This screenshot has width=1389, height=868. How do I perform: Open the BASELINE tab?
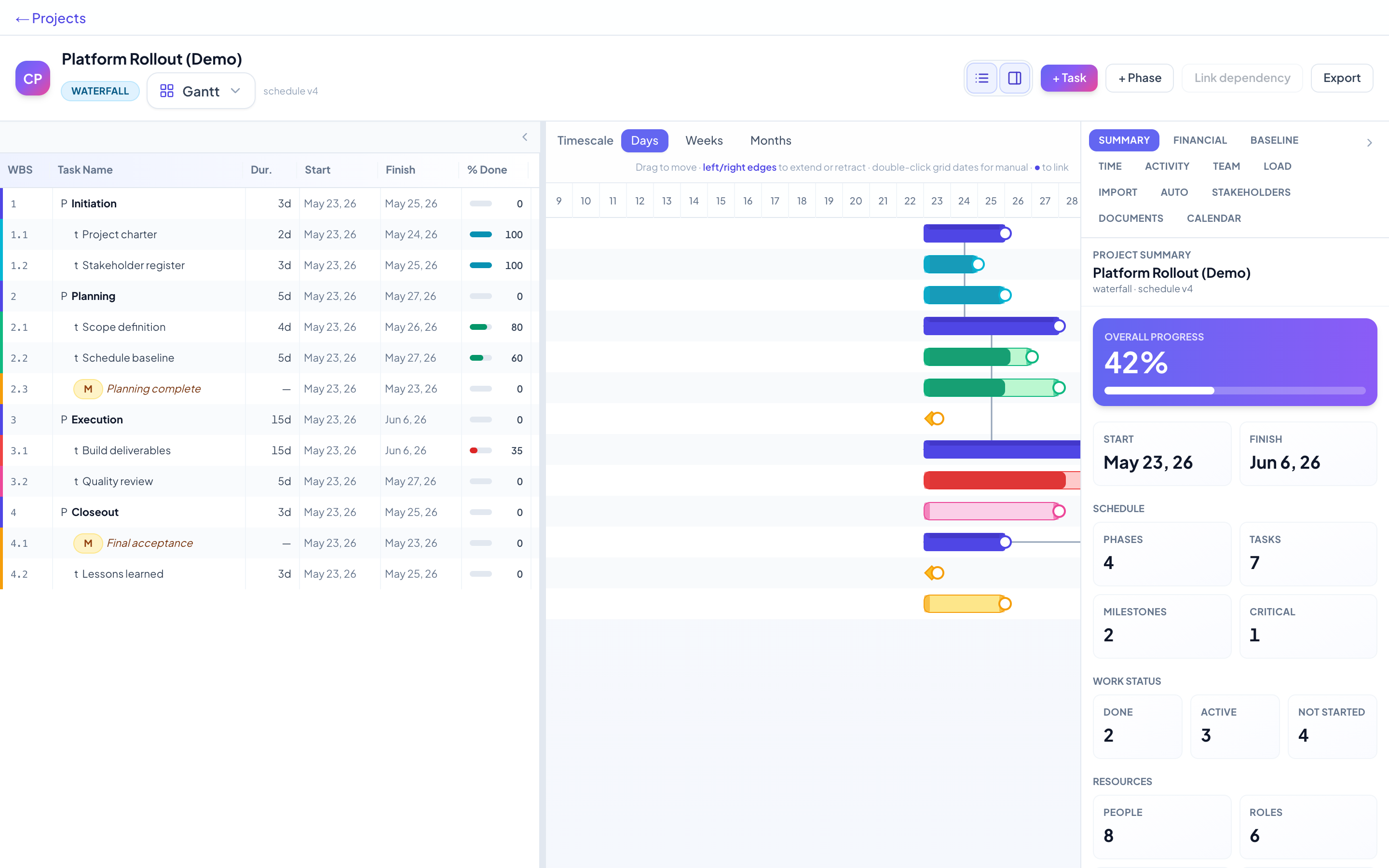click(1274, 141)
